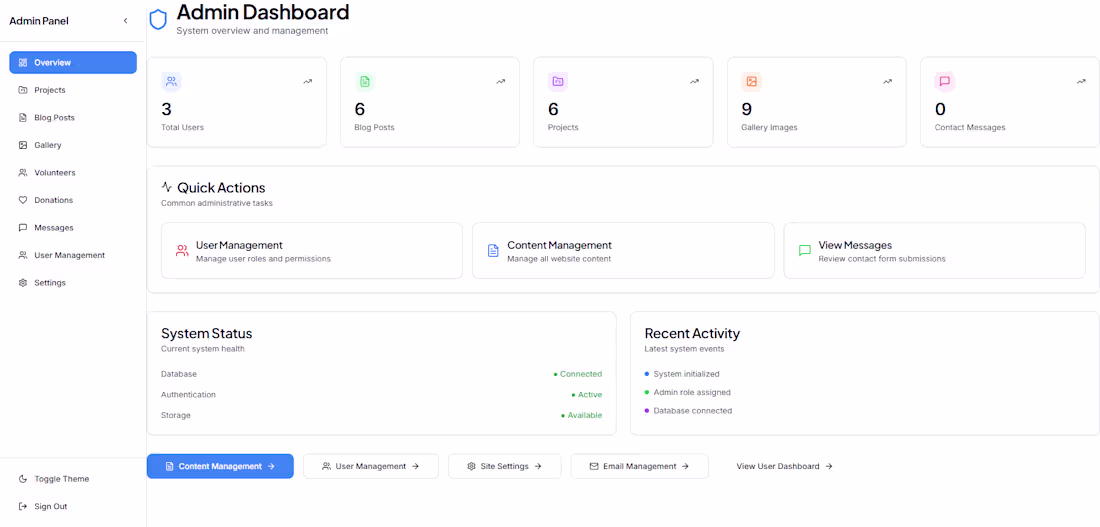Click the Total Users people icon
This screenshot has height=527, width=1100.
click(171, 81)
